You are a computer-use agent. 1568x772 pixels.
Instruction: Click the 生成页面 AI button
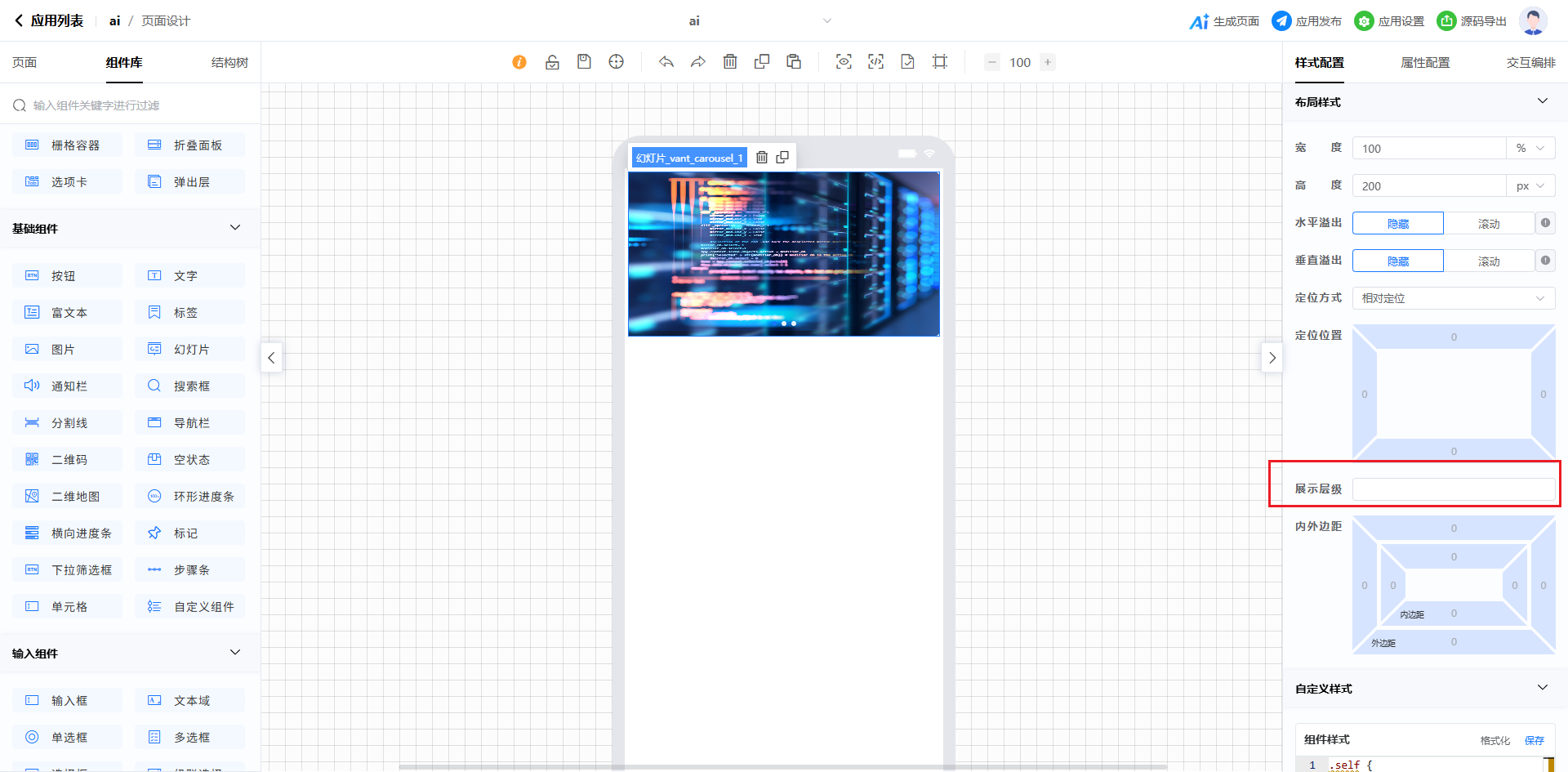coord(1224,21)
